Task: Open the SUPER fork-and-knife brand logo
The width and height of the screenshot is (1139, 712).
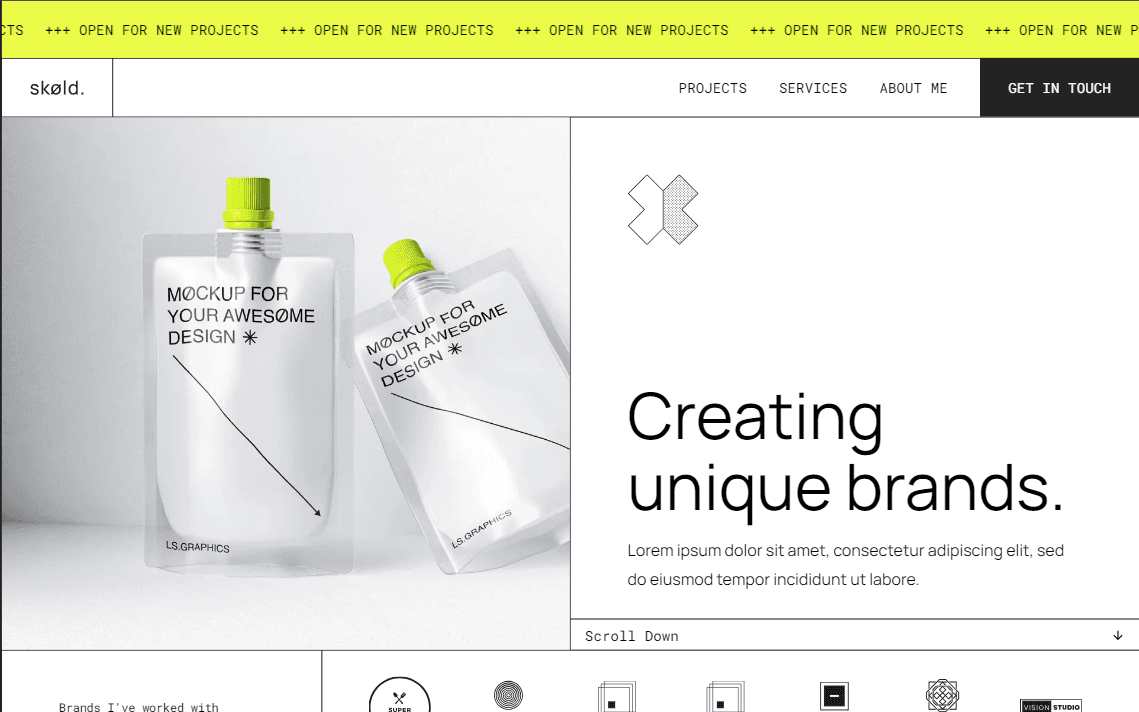Action: tap(400, 695)
